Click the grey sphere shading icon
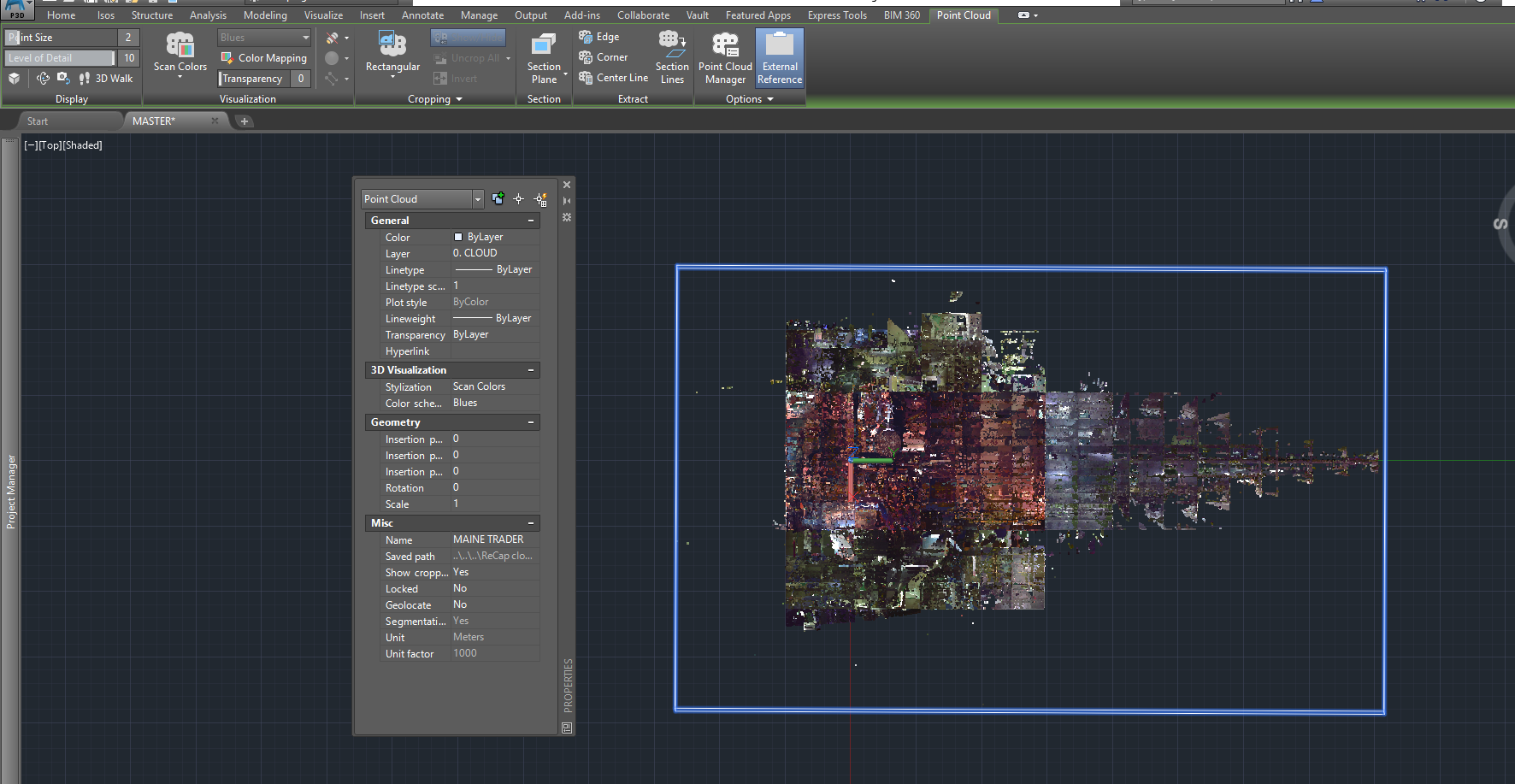 pyautogui.click(x=333, y=58)
